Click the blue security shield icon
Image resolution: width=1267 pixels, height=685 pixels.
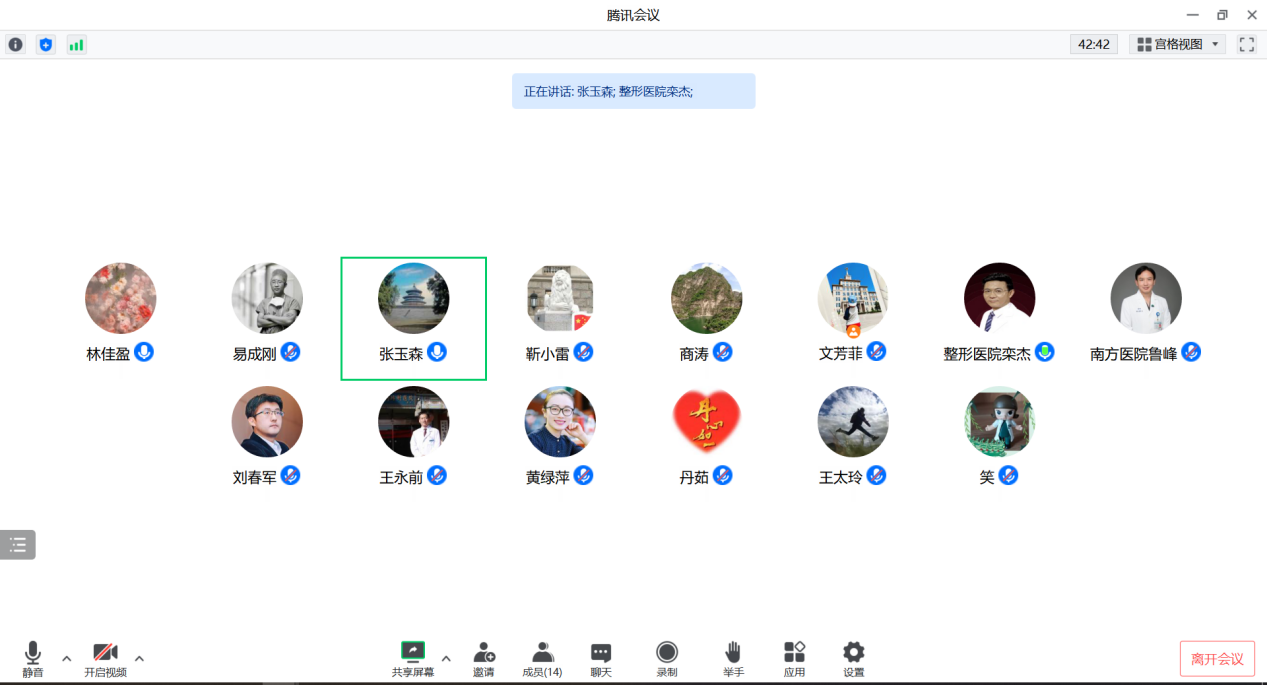click(x=45, y=45)
